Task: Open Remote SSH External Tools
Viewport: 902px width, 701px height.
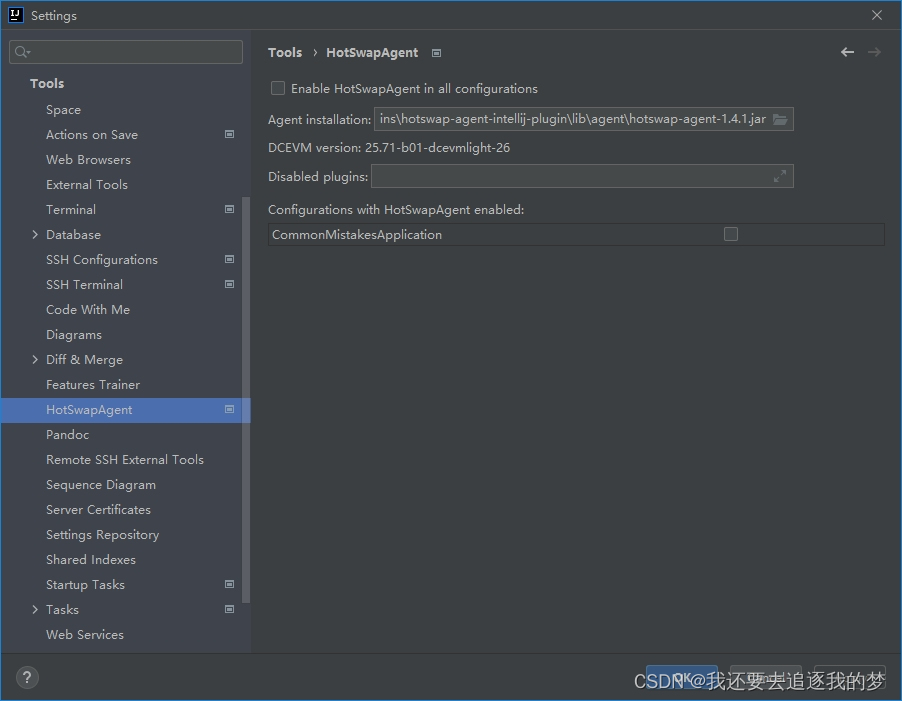Action: coord(125,460)
